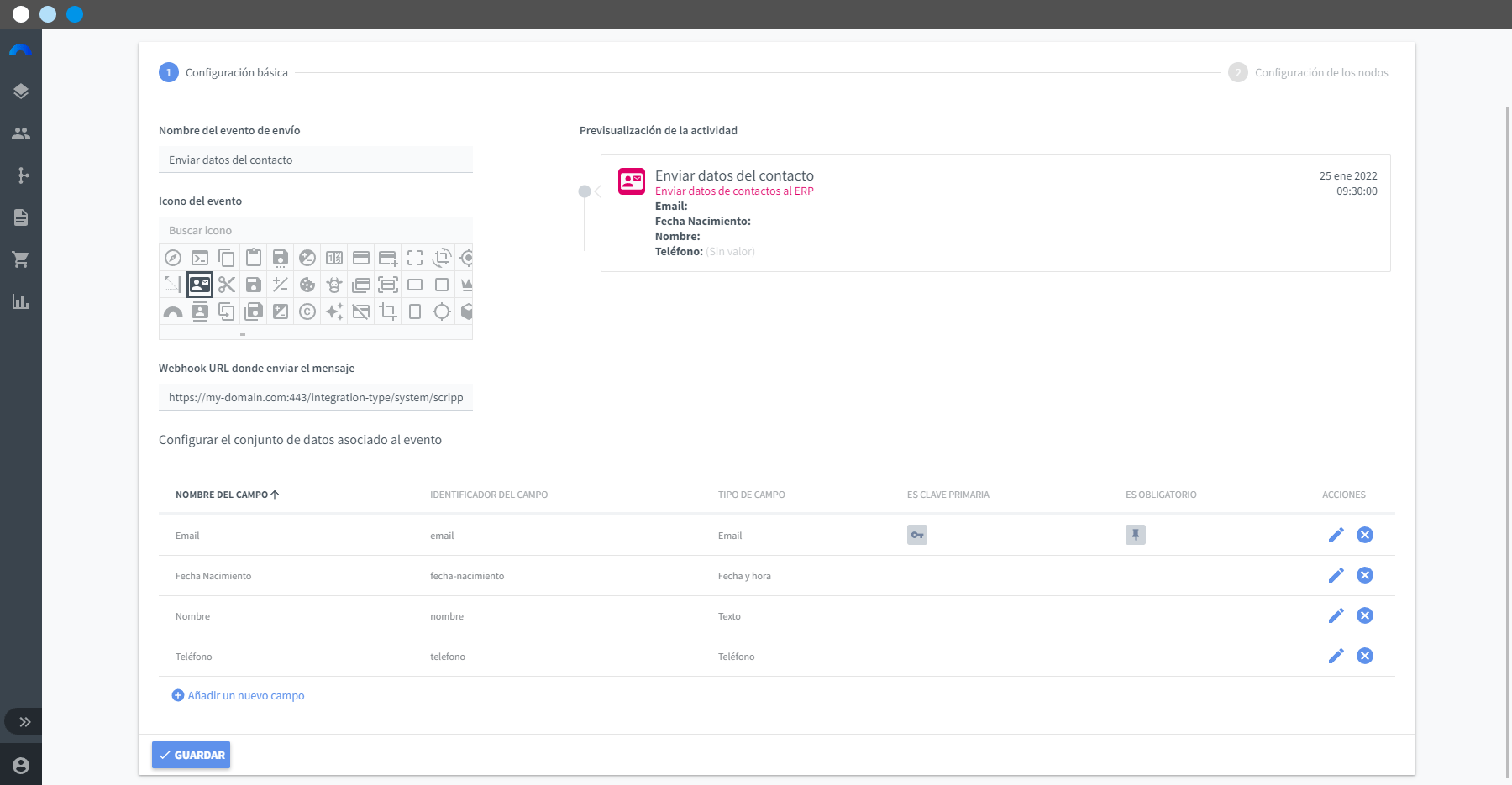Choose the crop-rotate icon
This screenshot has height=785, width=1512.
point(442,258)
